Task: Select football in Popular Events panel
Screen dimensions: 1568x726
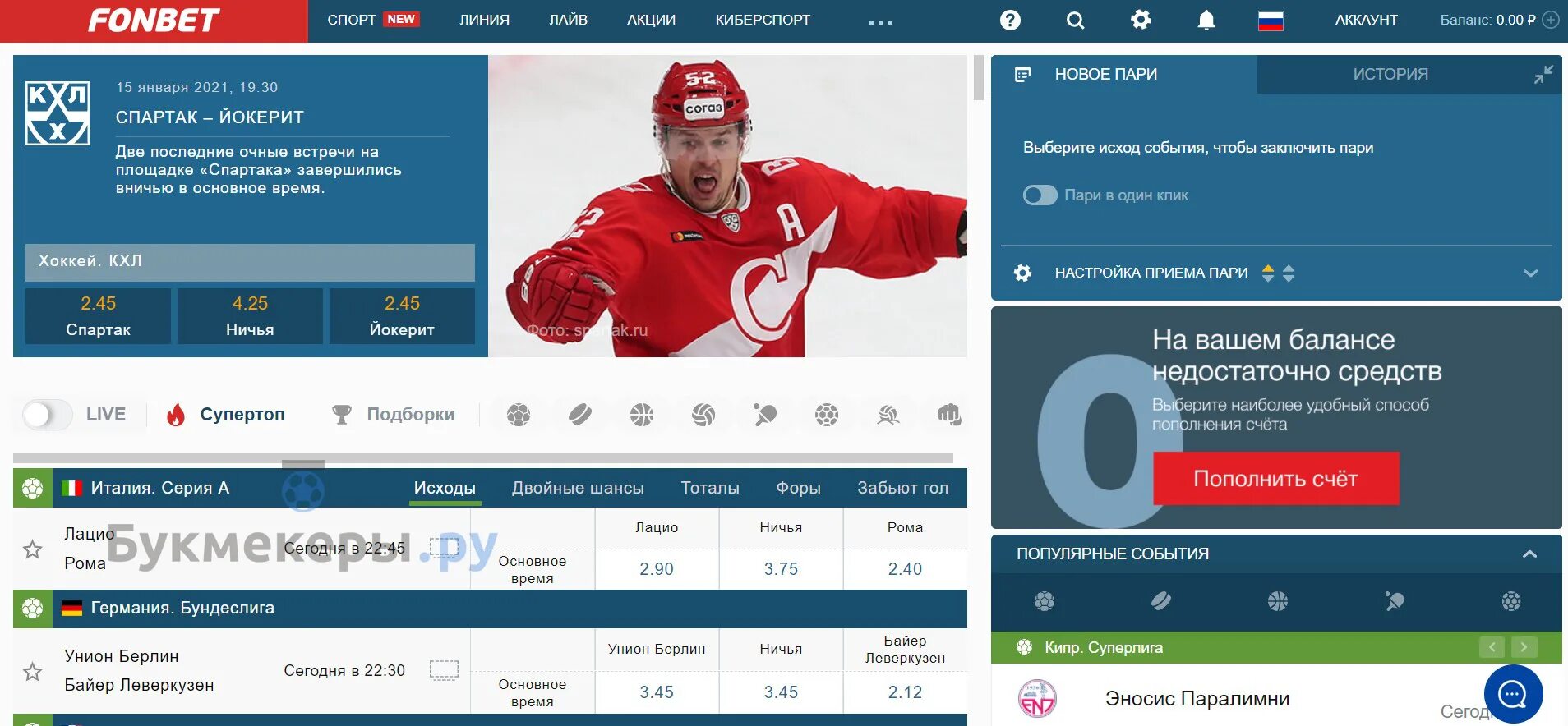Action: pyautogui.click(x=1045, y=601)
